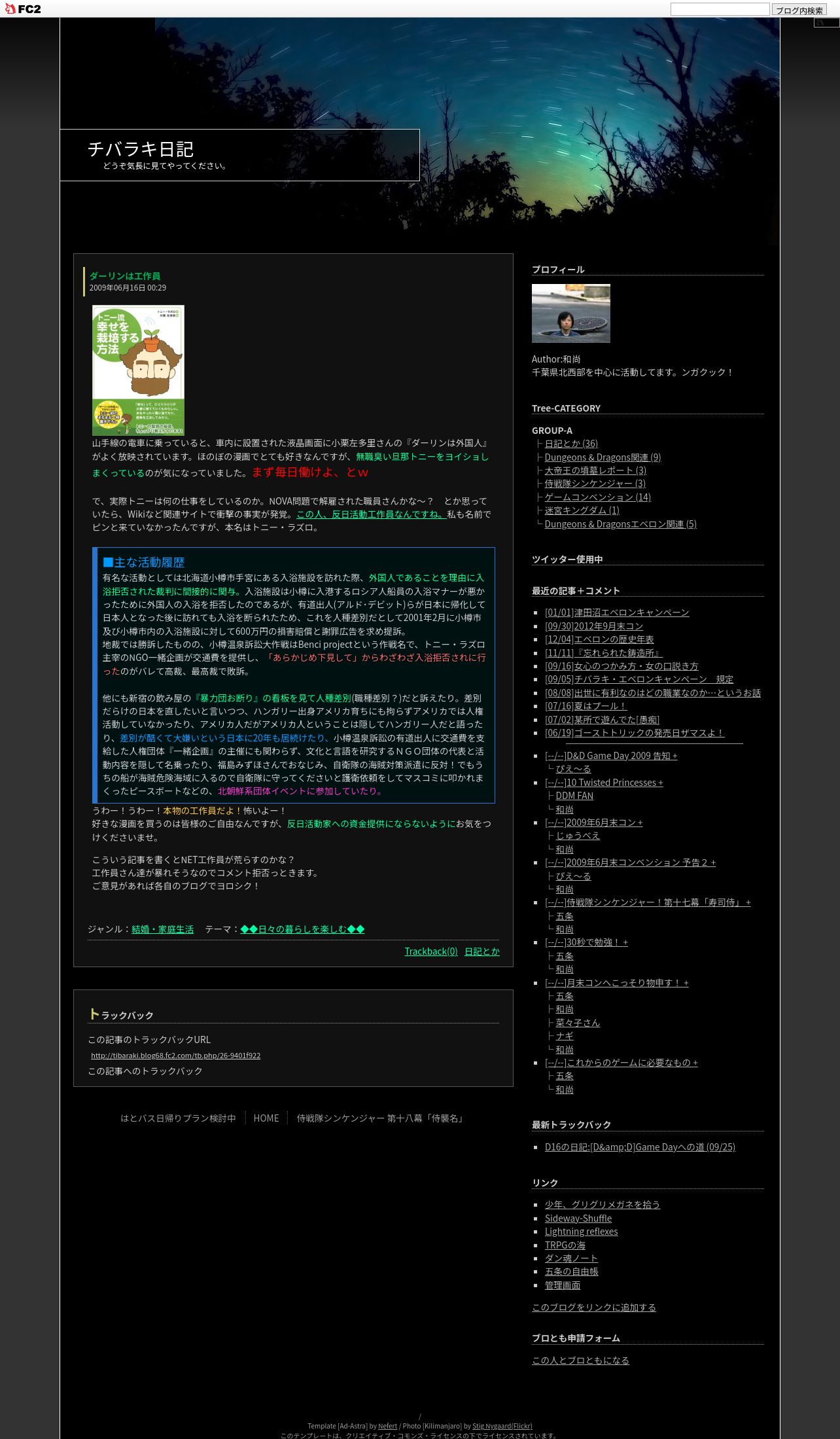Viewport: 840px width, 1439px height.
Task: Open link TRPGの海
Action: tap(565, 1245)
